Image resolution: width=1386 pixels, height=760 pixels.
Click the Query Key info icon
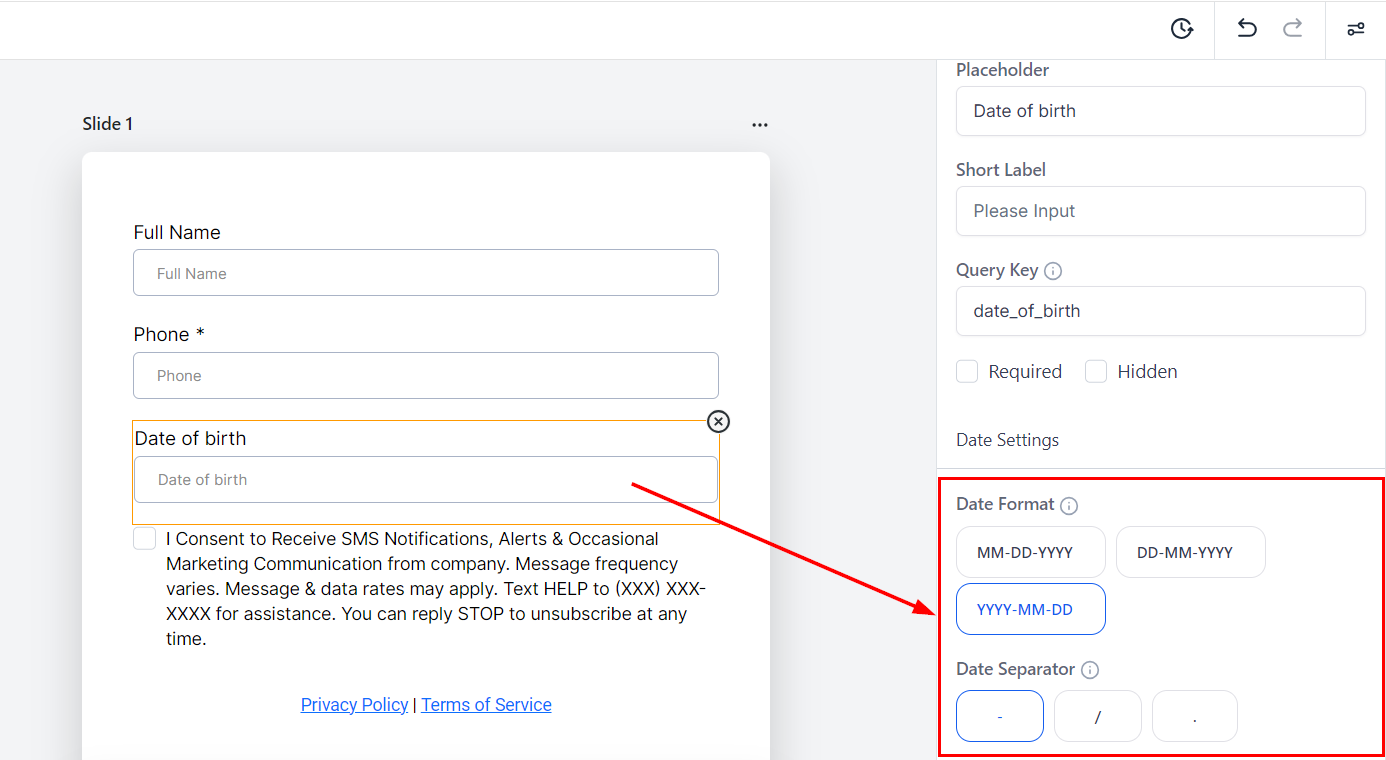coord(1053,271)
